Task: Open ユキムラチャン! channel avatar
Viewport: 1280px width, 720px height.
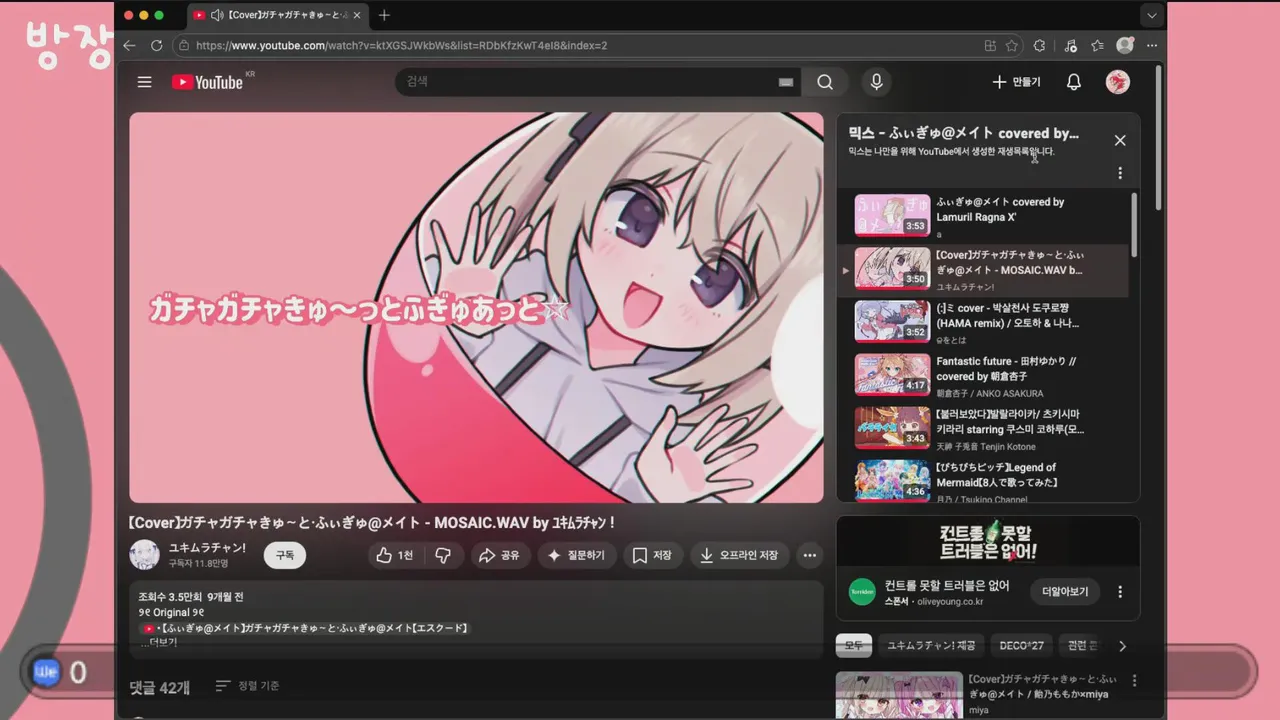Action: tap(145, 554)
